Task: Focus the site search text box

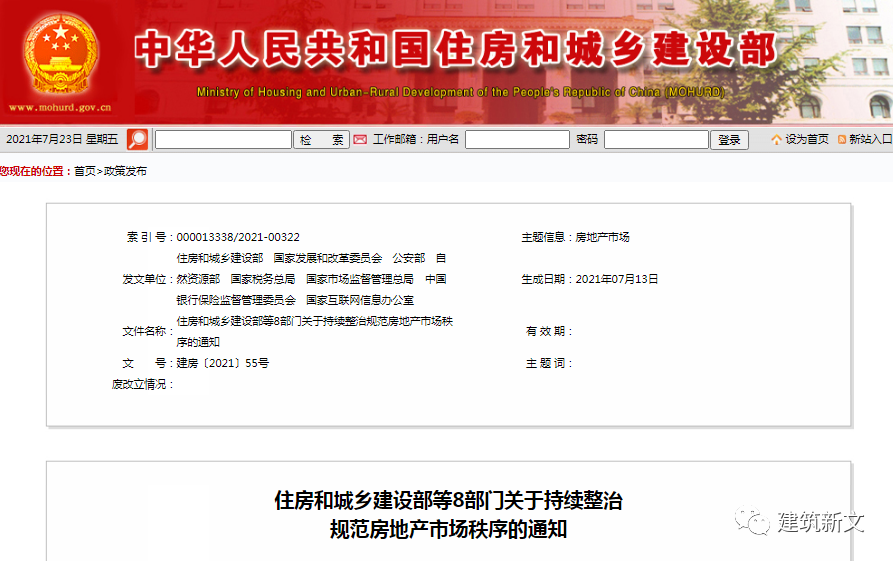Action: 223,140
